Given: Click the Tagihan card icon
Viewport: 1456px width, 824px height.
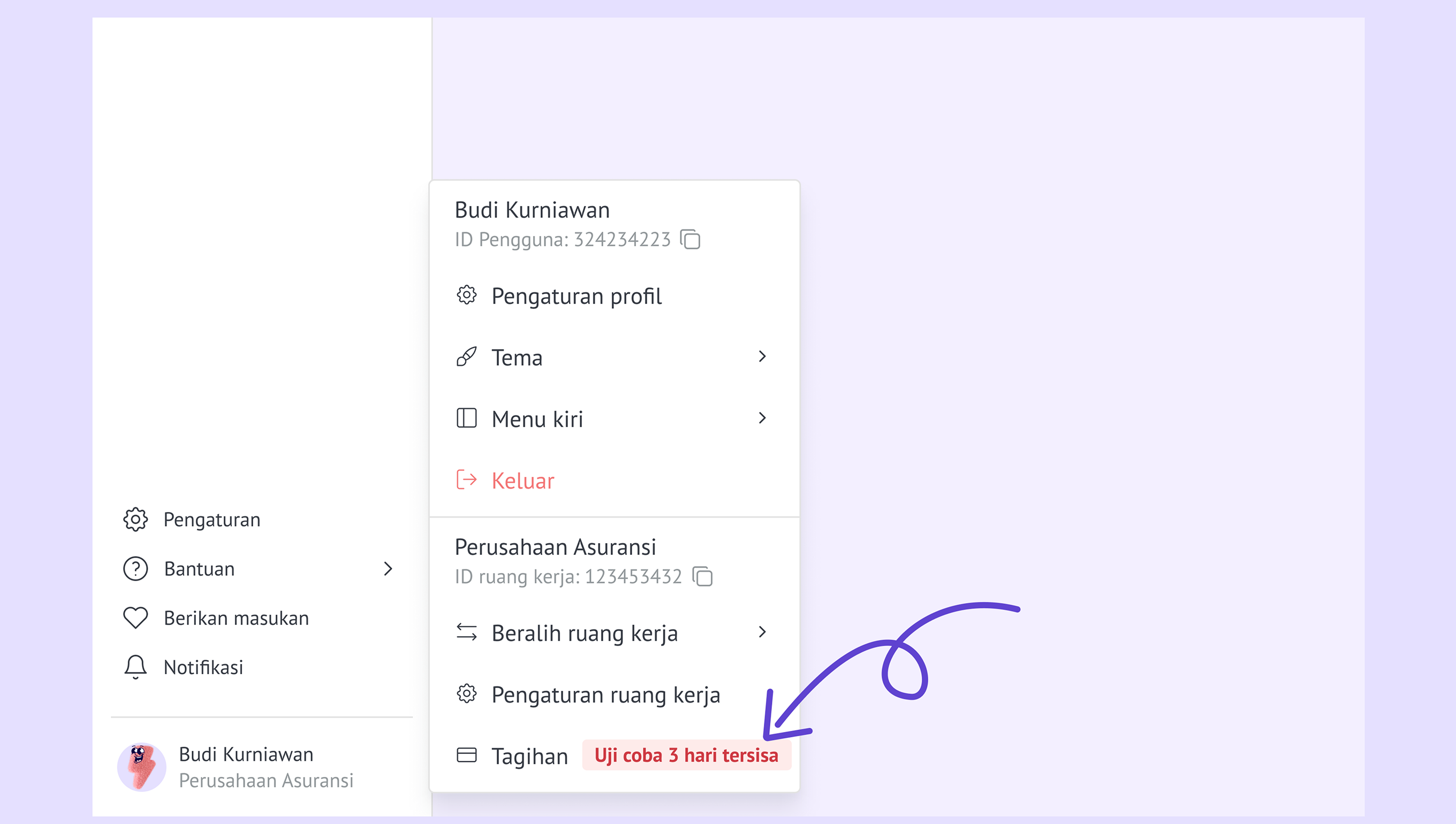Looking at the screenshot, I should pos(466,755).
